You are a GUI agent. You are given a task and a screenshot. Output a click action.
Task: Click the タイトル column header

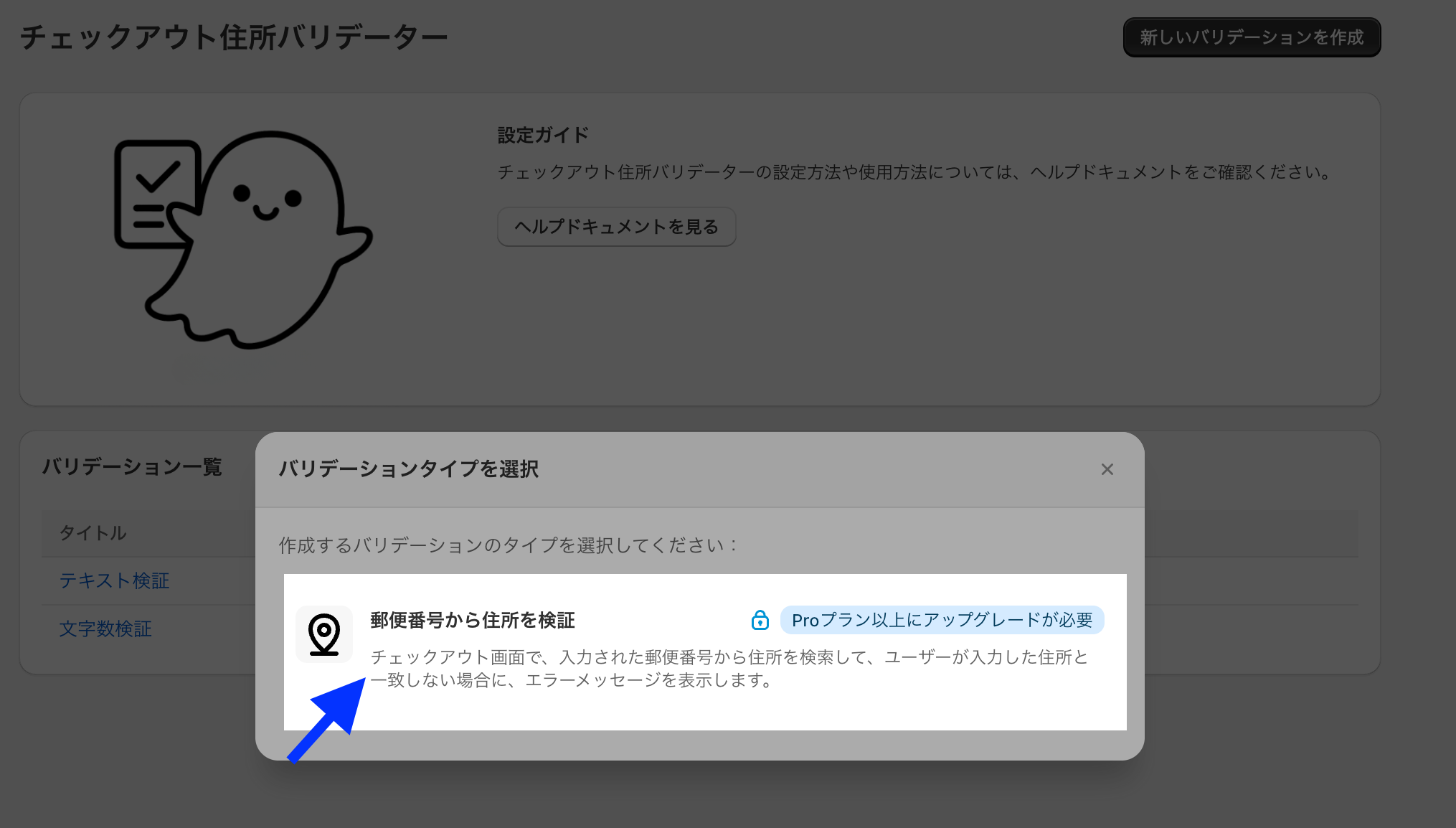click(x=93, y=533)
